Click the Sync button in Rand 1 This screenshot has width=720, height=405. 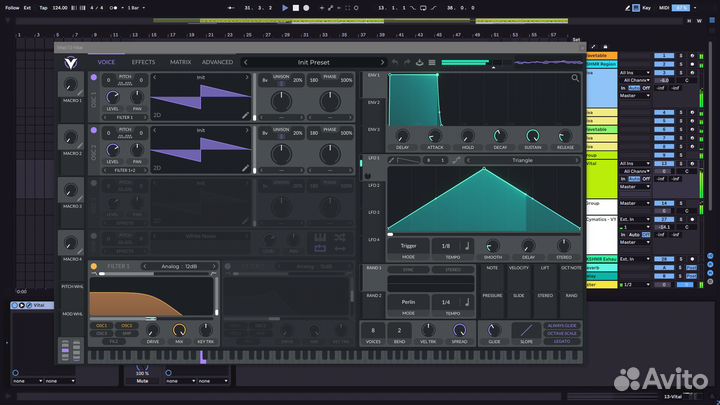(408, 270)
